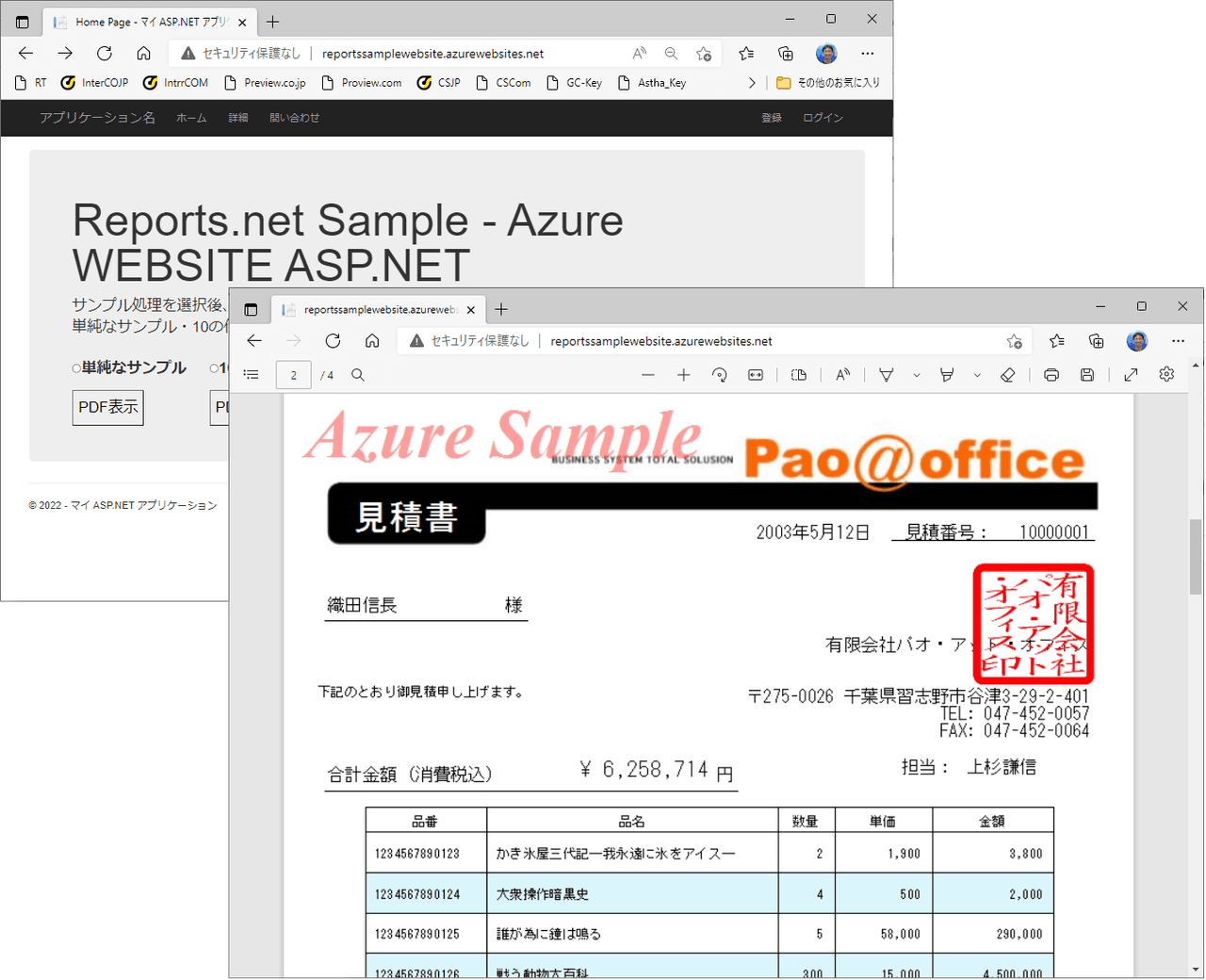Select the PDF Erase tool
This screenshot has height=980, width=1206.
pyautogui.click(x=1007, y=374)
